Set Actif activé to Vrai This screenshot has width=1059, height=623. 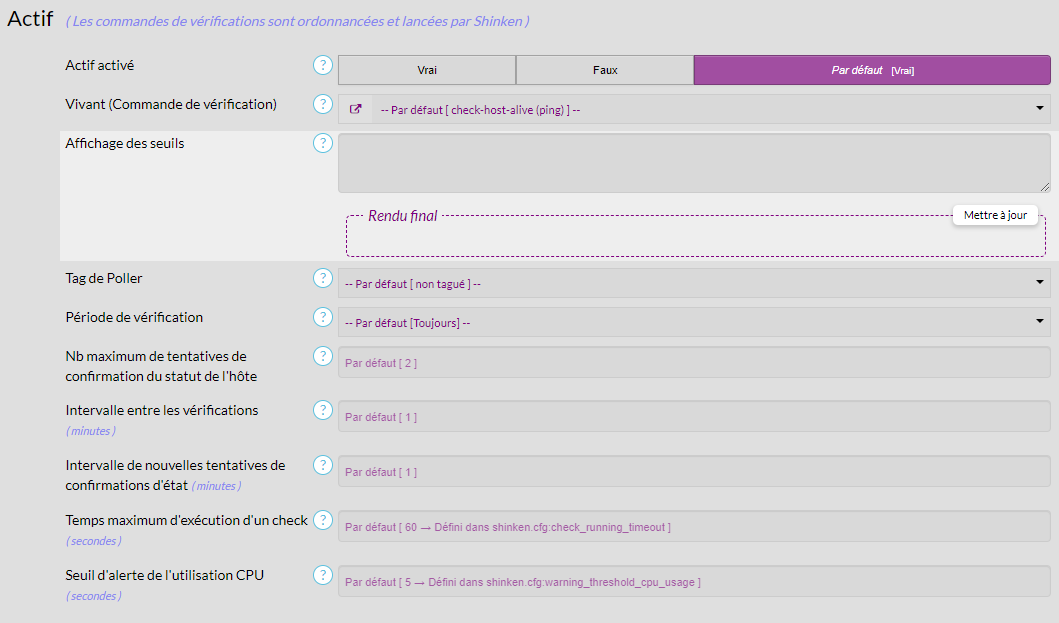point(427,70)
